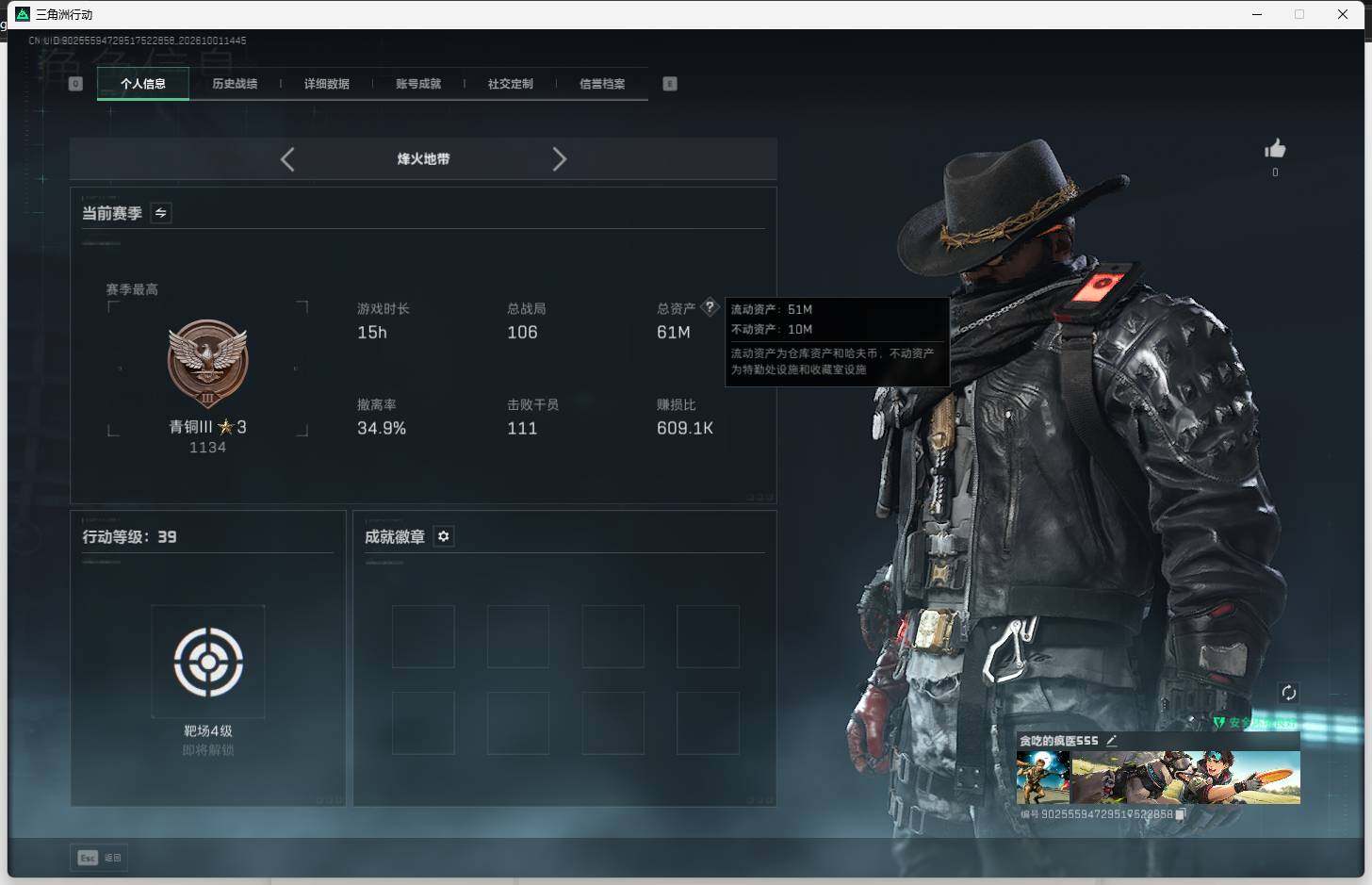Click the rotate character icon
This screenshot has width=1372, height=885.
(x=1288, y=693)
